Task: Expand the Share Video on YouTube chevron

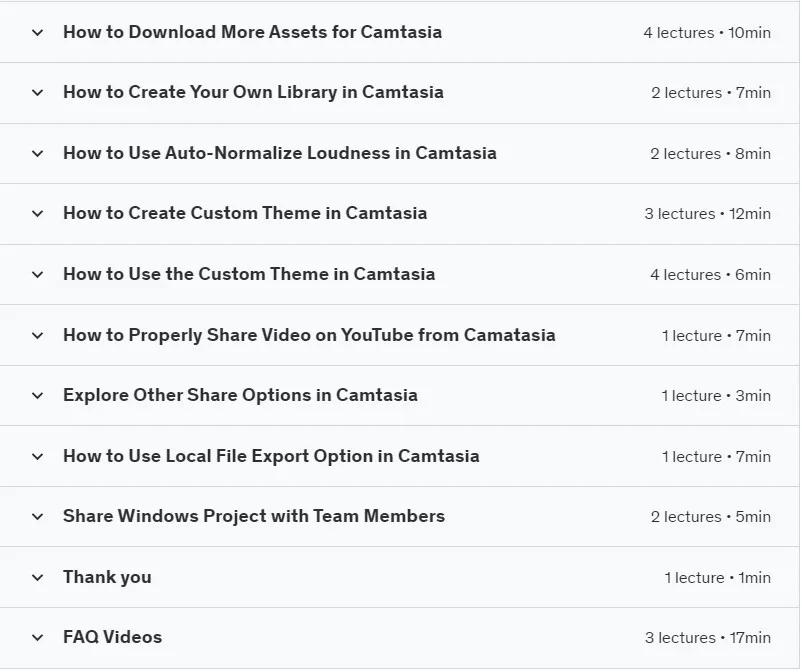Action: point(37,335)
